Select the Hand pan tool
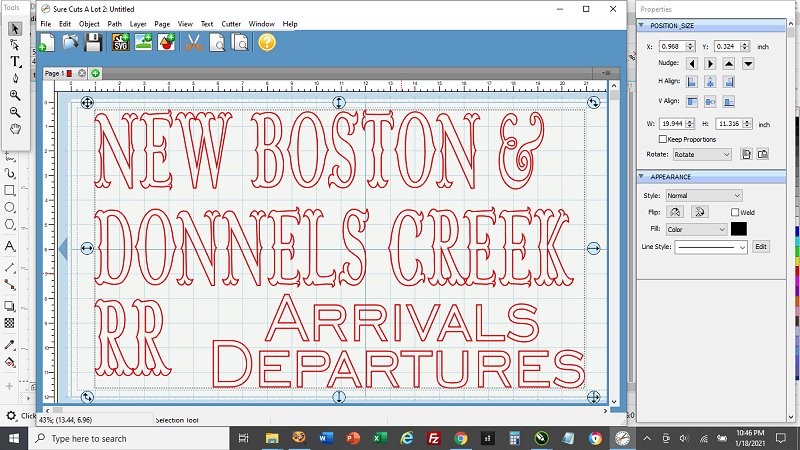Viewport: 800px width, 450px height. pos(15,128)
